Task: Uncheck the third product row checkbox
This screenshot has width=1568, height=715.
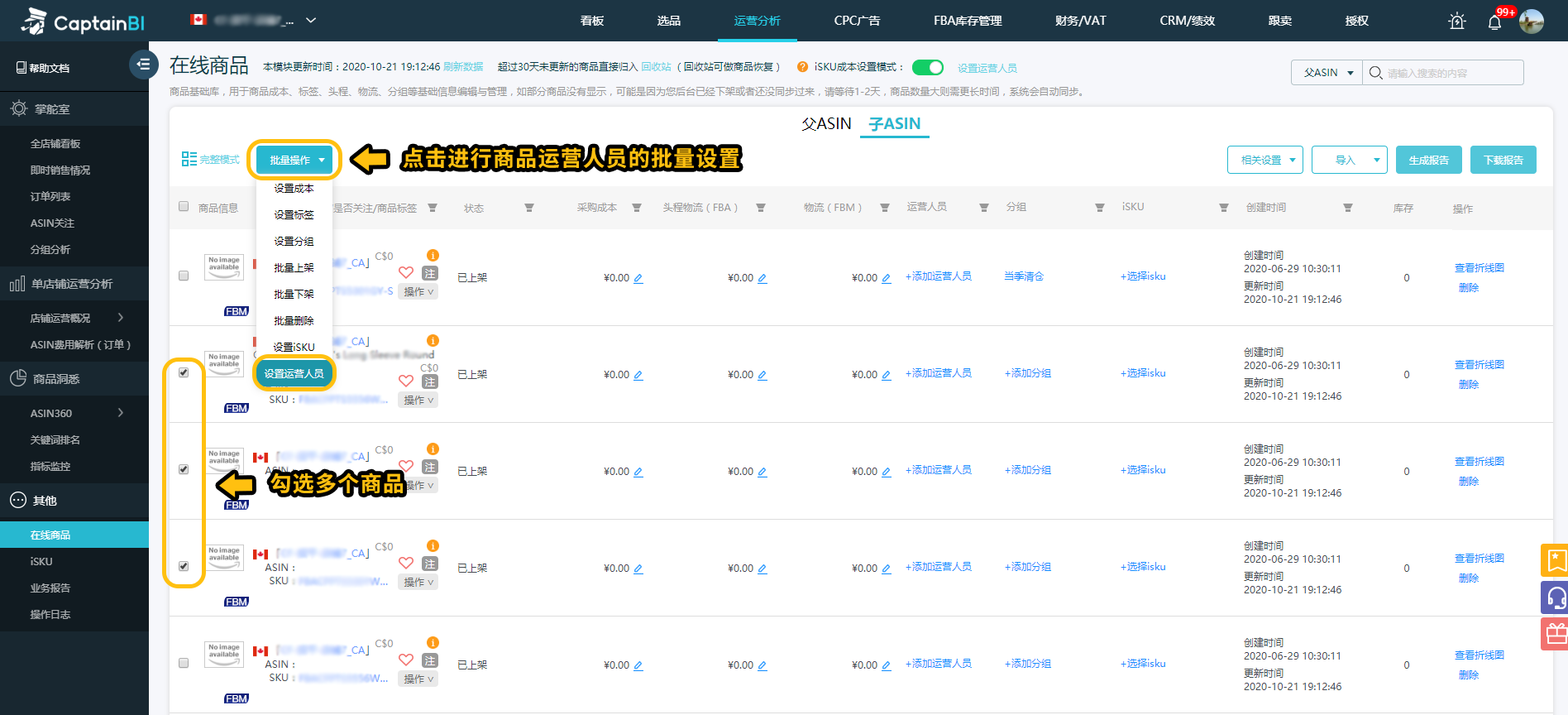Action: [184, 469]
